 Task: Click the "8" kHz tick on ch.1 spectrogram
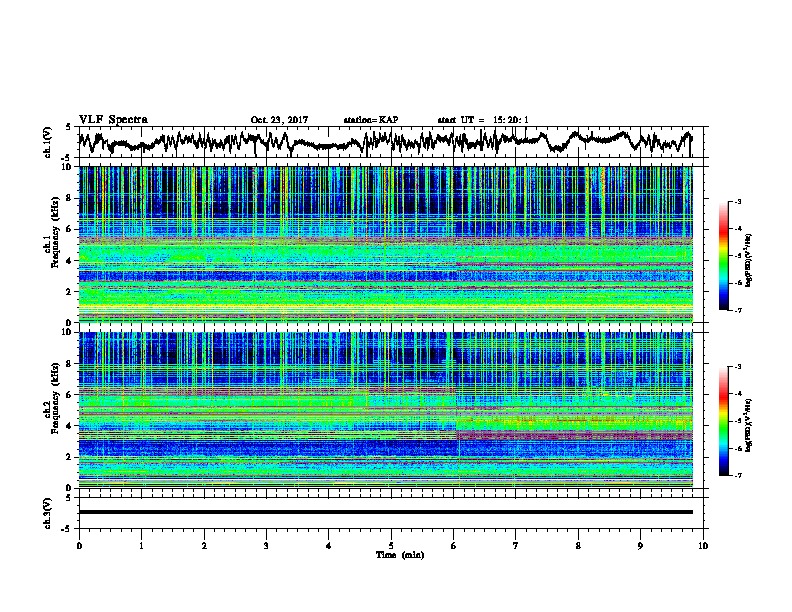70,198
